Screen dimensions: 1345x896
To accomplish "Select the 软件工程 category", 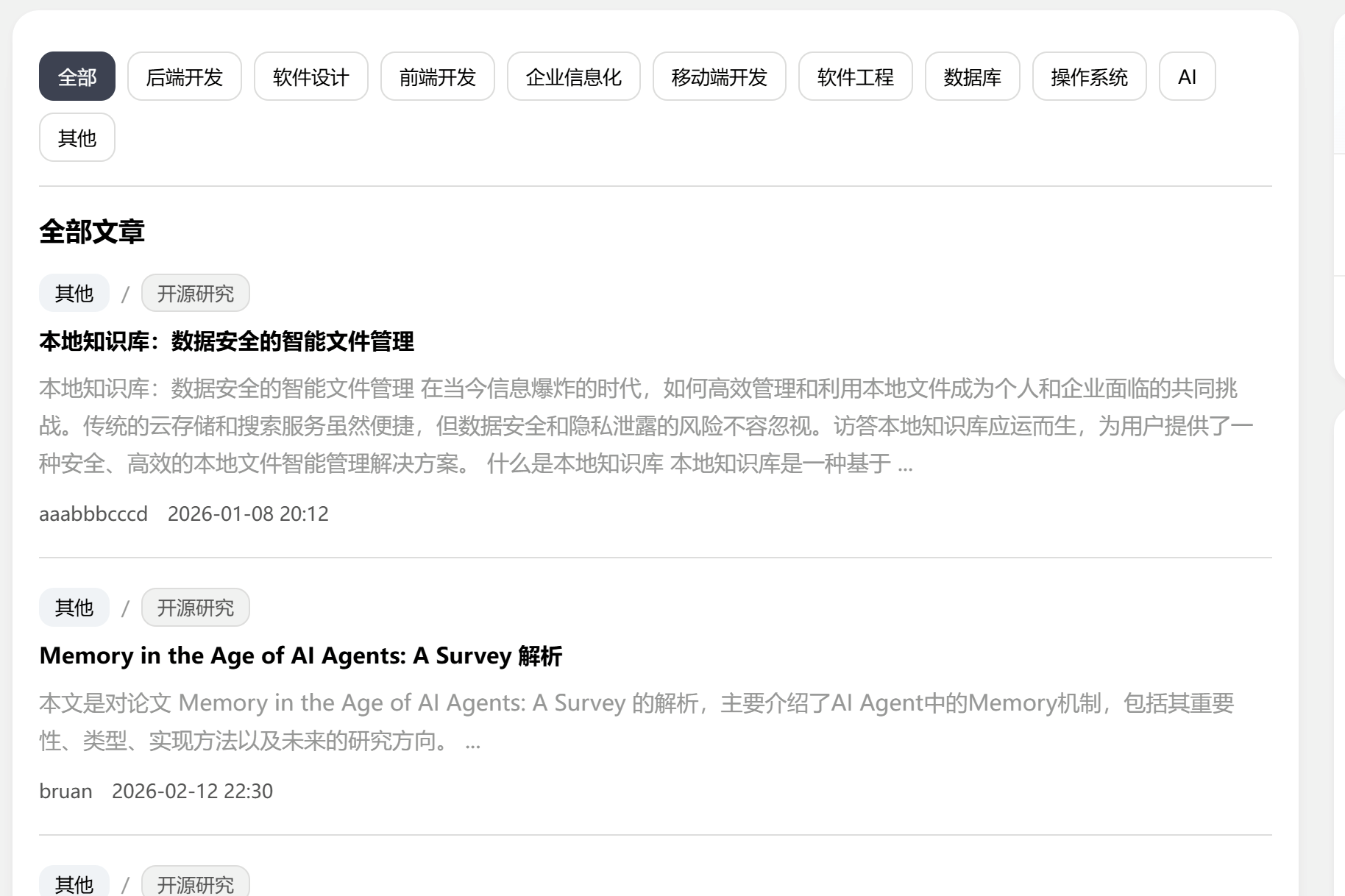I will pos(856,77).
